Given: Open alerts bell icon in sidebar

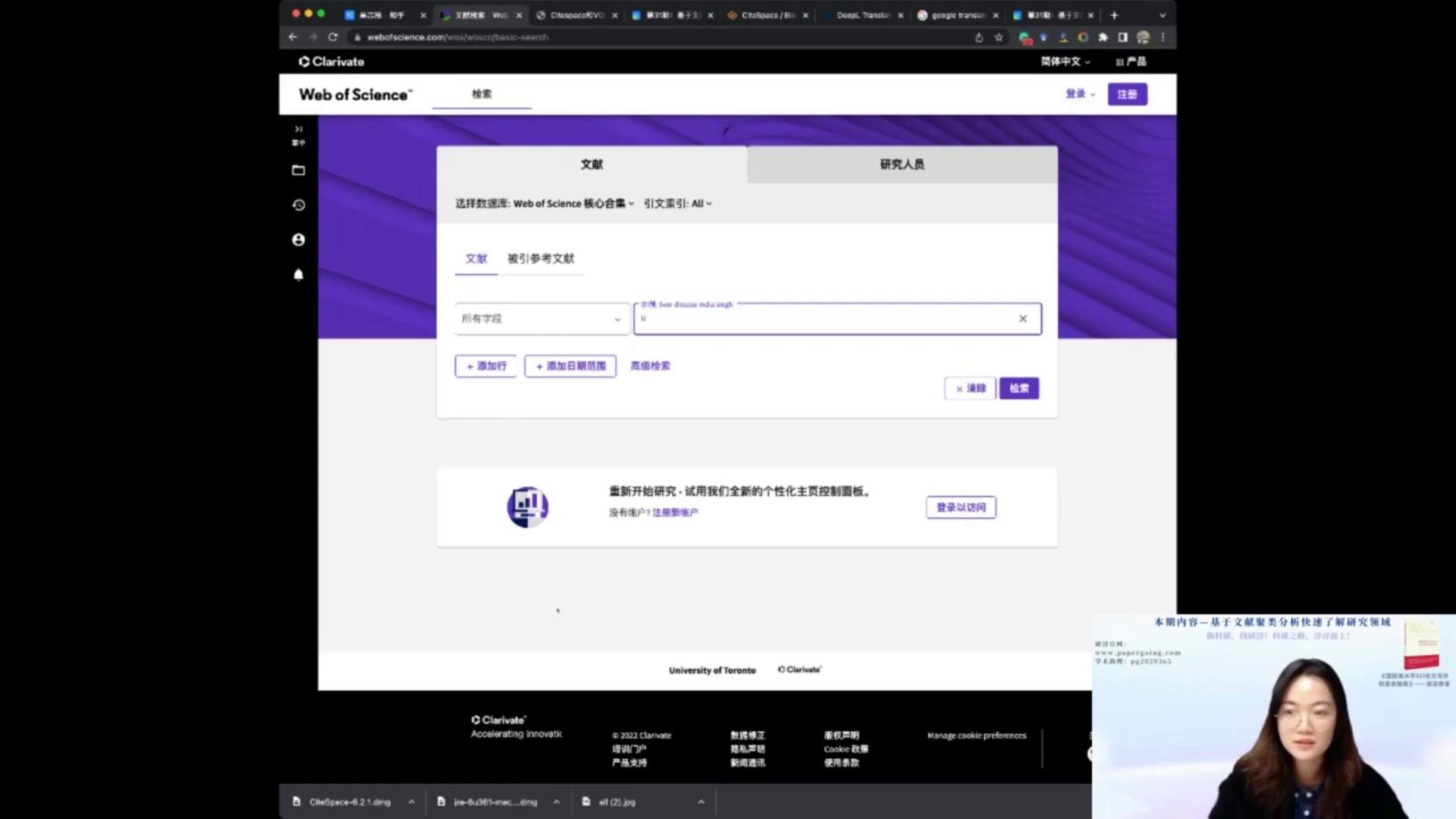Looking at the screenshot, I should pos(298,275).
